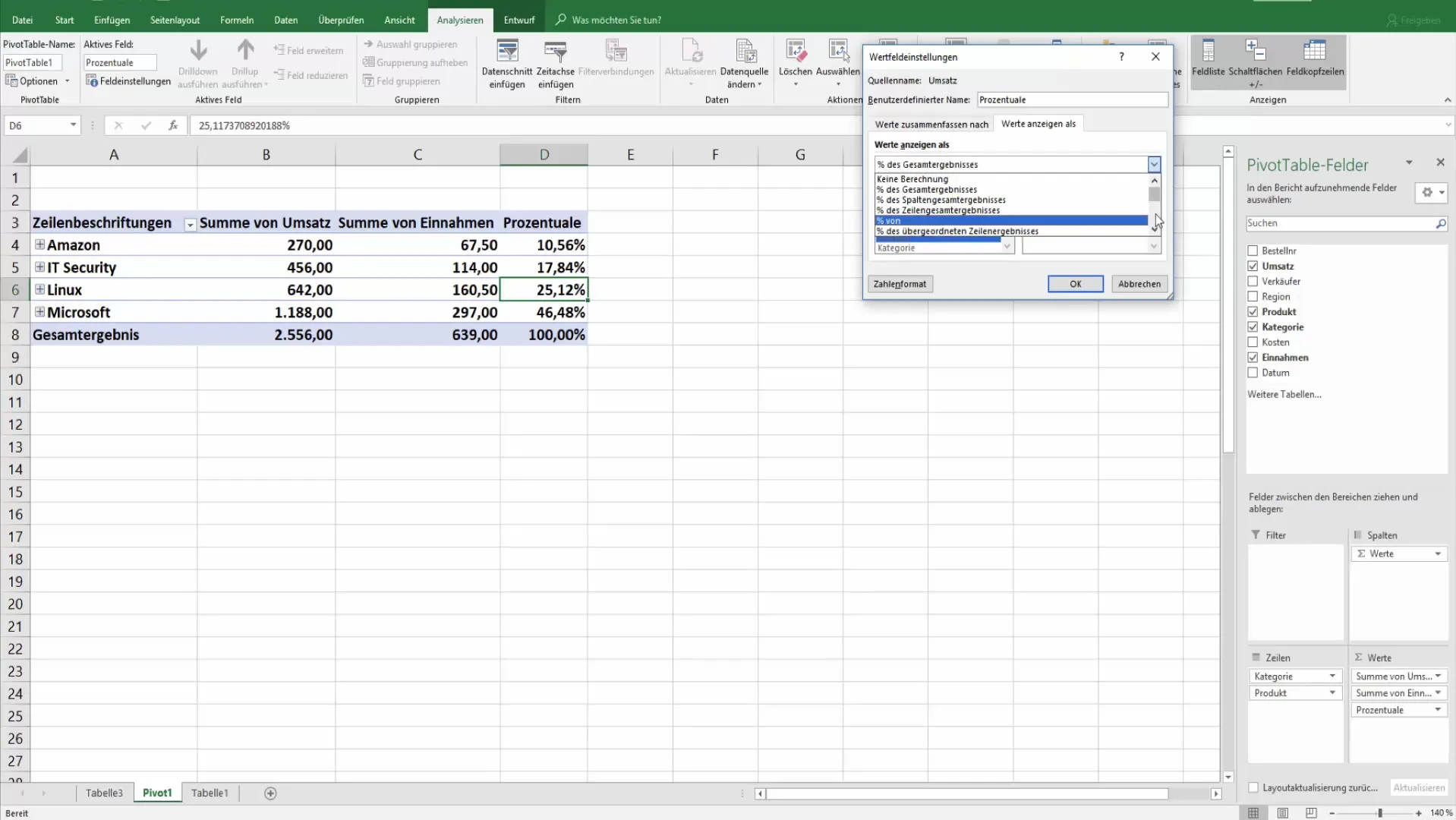
Task: Expand the Microsoft row group
Action: click(x=39, y=311)
